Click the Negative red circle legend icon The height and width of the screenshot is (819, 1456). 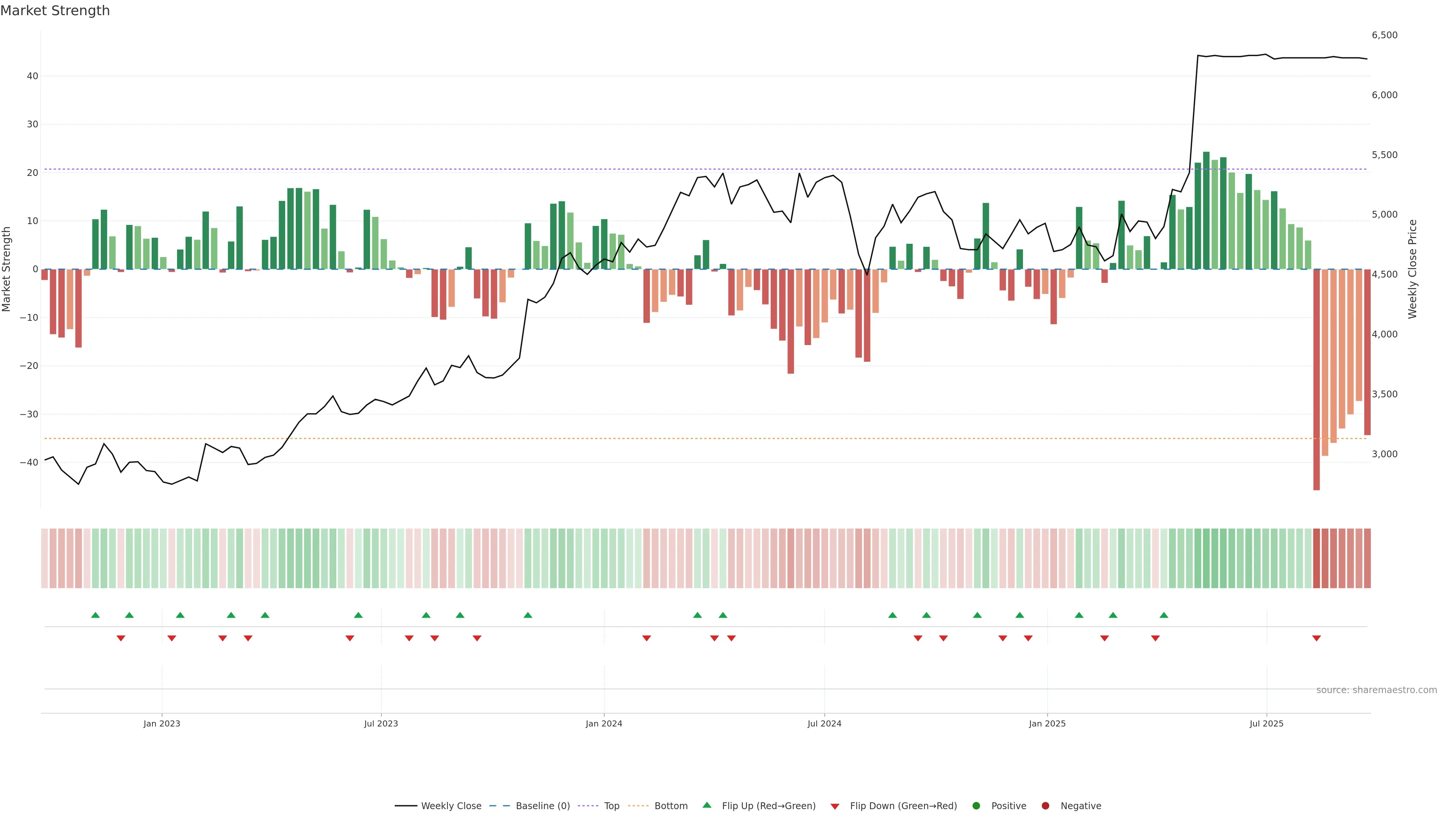1045,806
